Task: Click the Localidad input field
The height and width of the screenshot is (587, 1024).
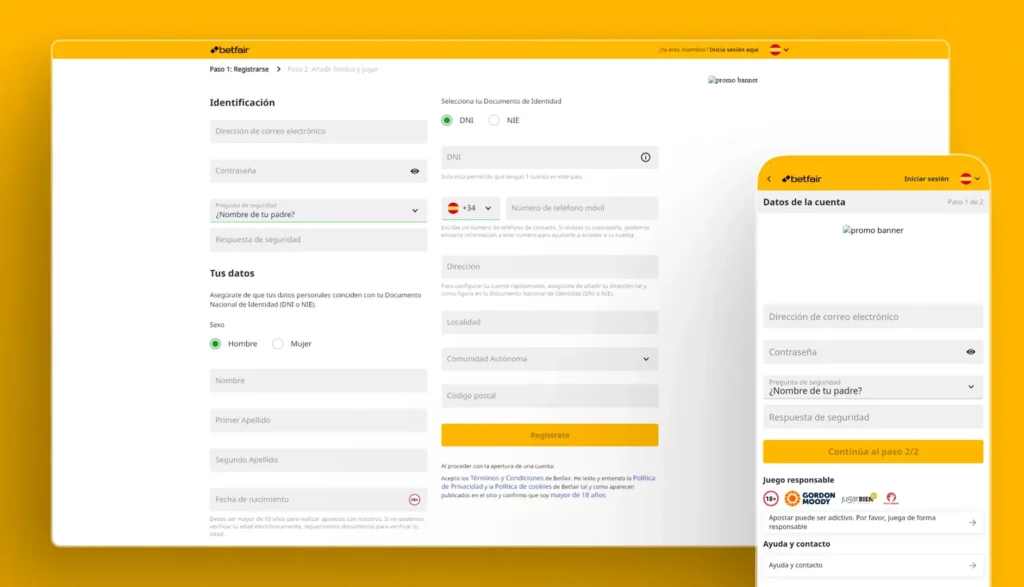Action: [x=549, y=322]
